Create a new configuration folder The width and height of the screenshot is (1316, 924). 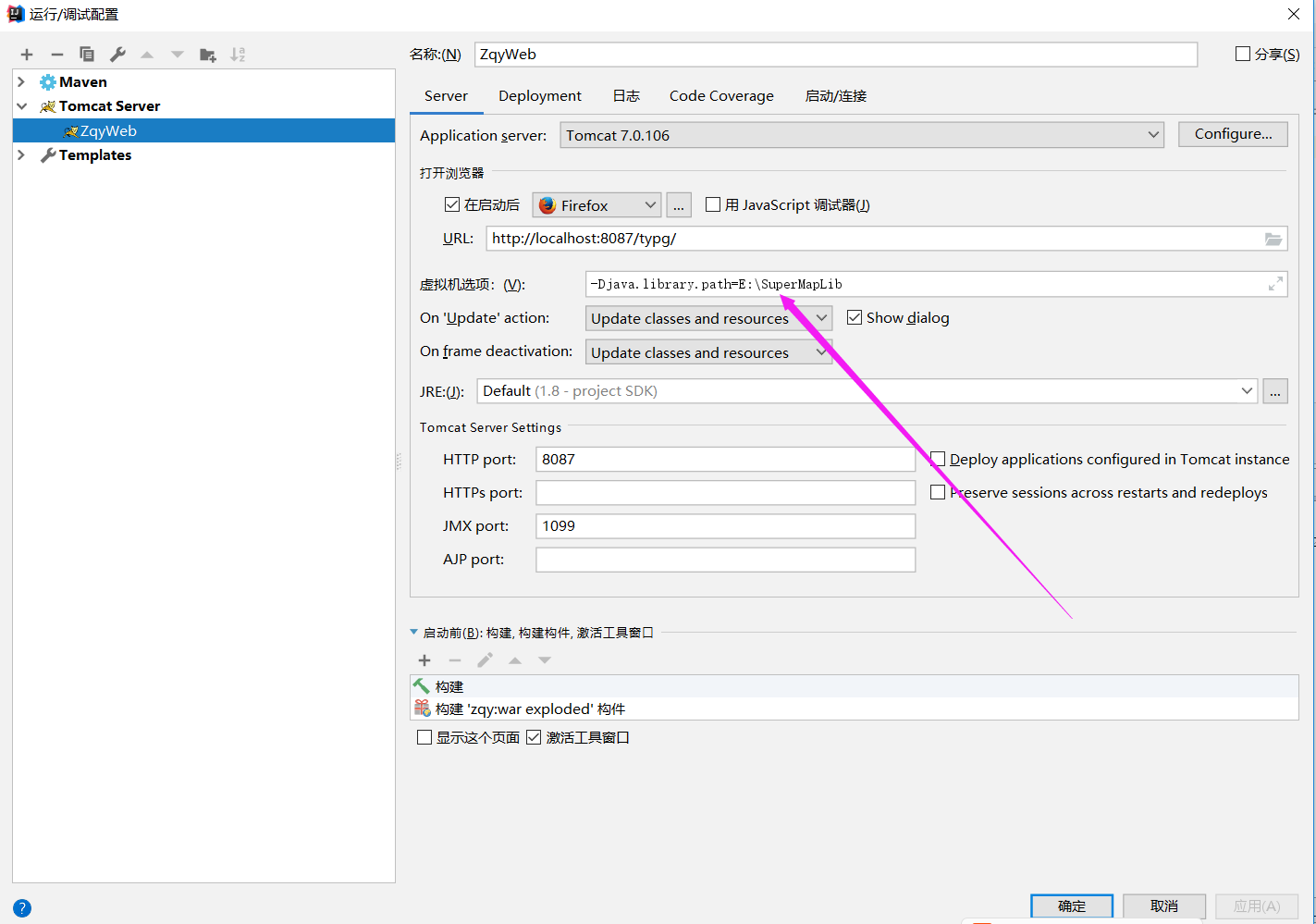point(207,54)
